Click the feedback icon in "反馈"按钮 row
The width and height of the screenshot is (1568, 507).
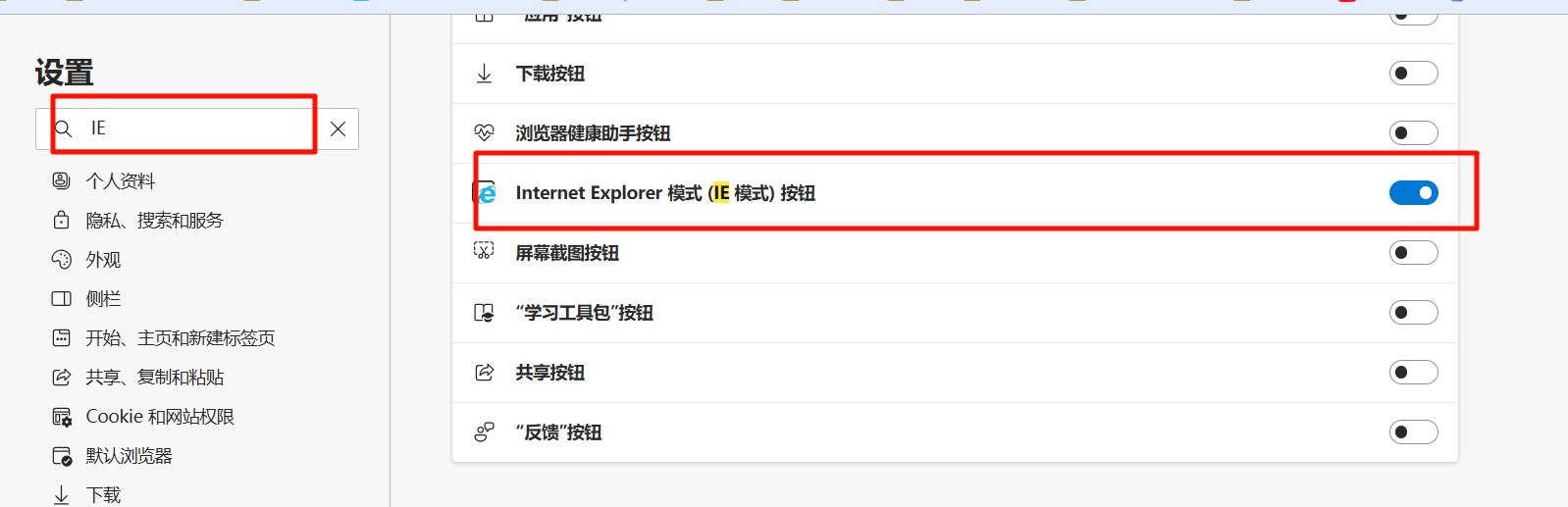coord(484,432)
